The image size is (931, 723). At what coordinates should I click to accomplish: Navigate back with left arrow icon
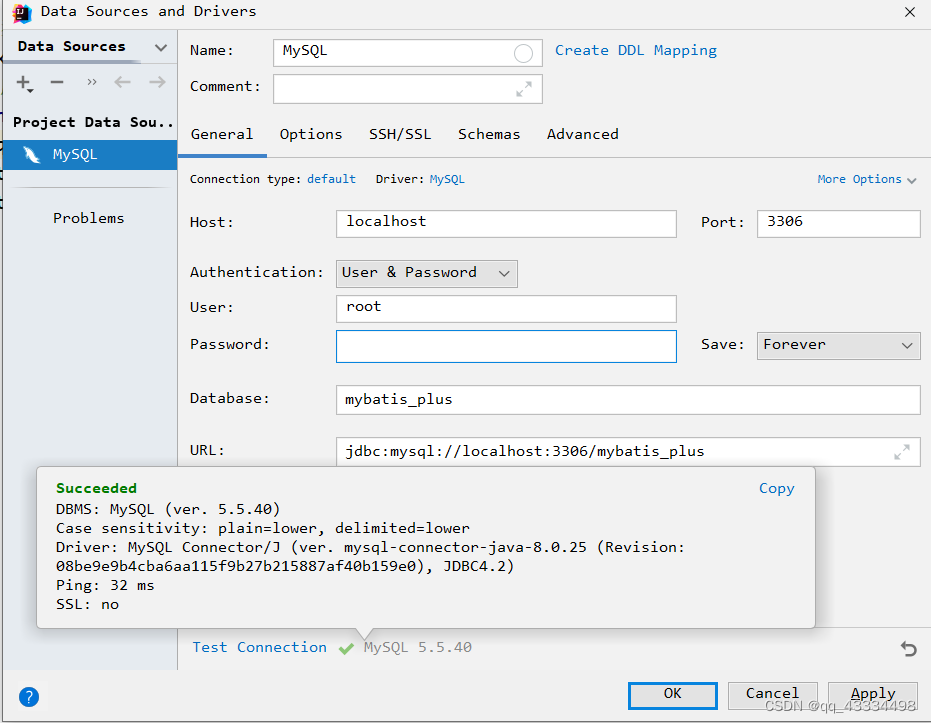[122, 82]
